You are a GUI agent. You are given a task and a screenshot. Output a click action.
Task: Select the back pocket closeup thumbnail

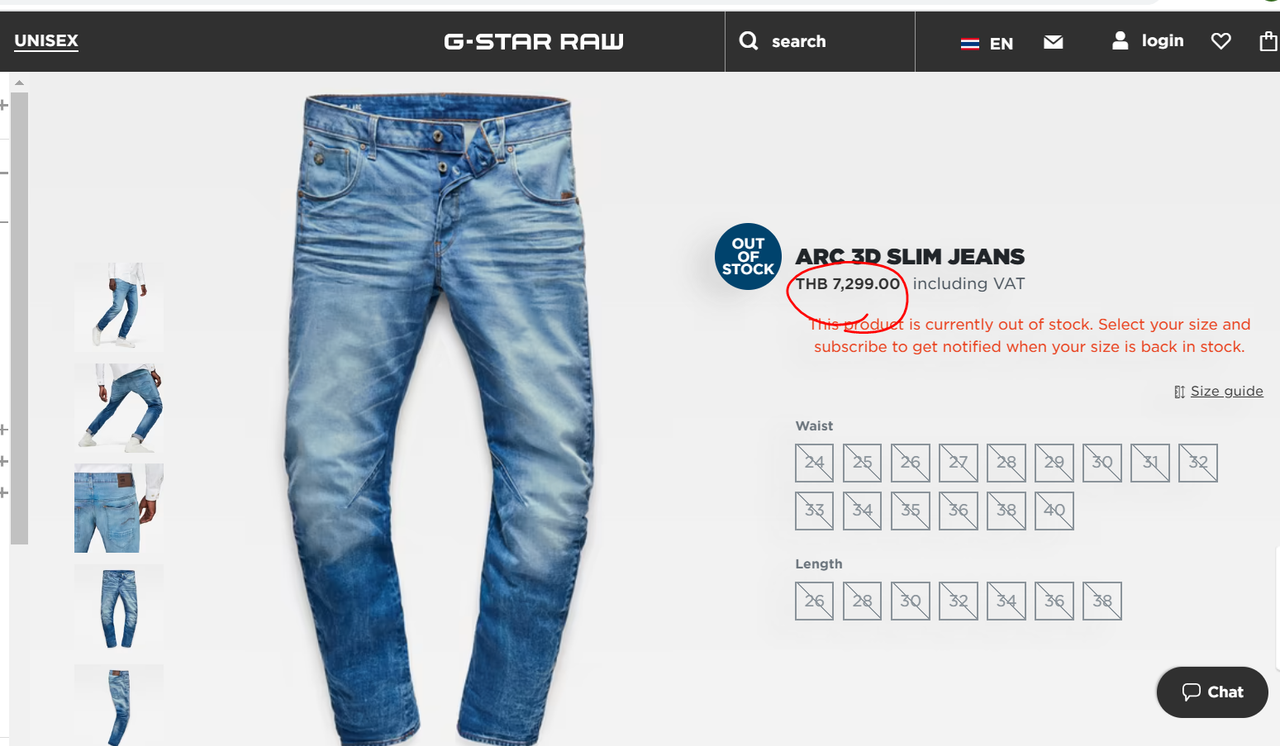(118, 508)
